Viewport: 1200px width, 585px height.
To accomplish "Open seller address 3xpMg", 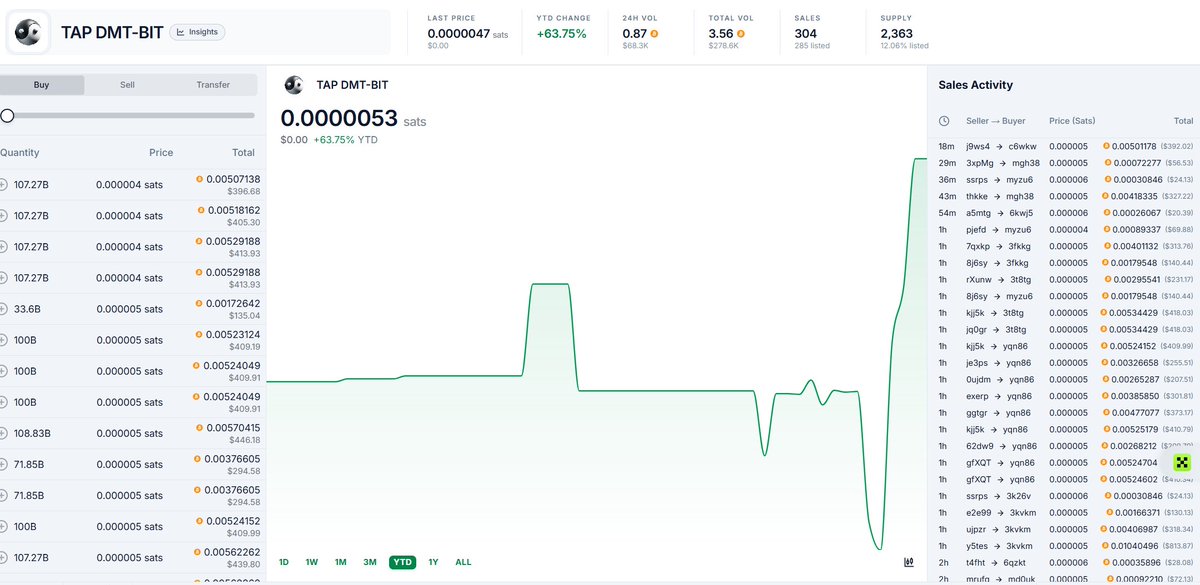I will pyautogui.click(x=980, y=163).
